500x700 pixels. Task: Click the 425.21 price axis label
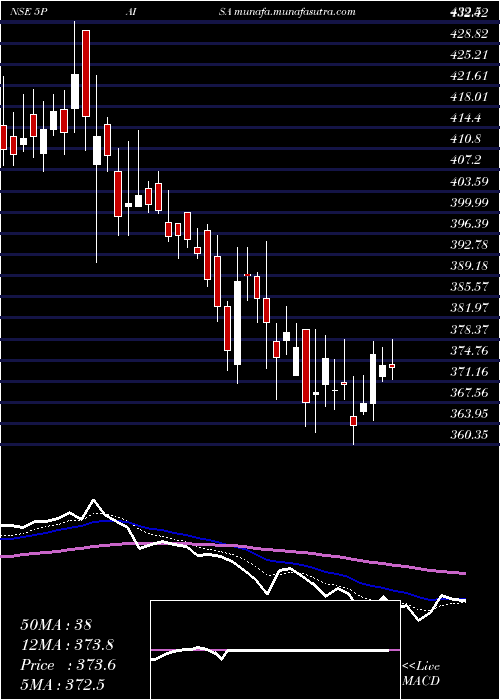468,55
